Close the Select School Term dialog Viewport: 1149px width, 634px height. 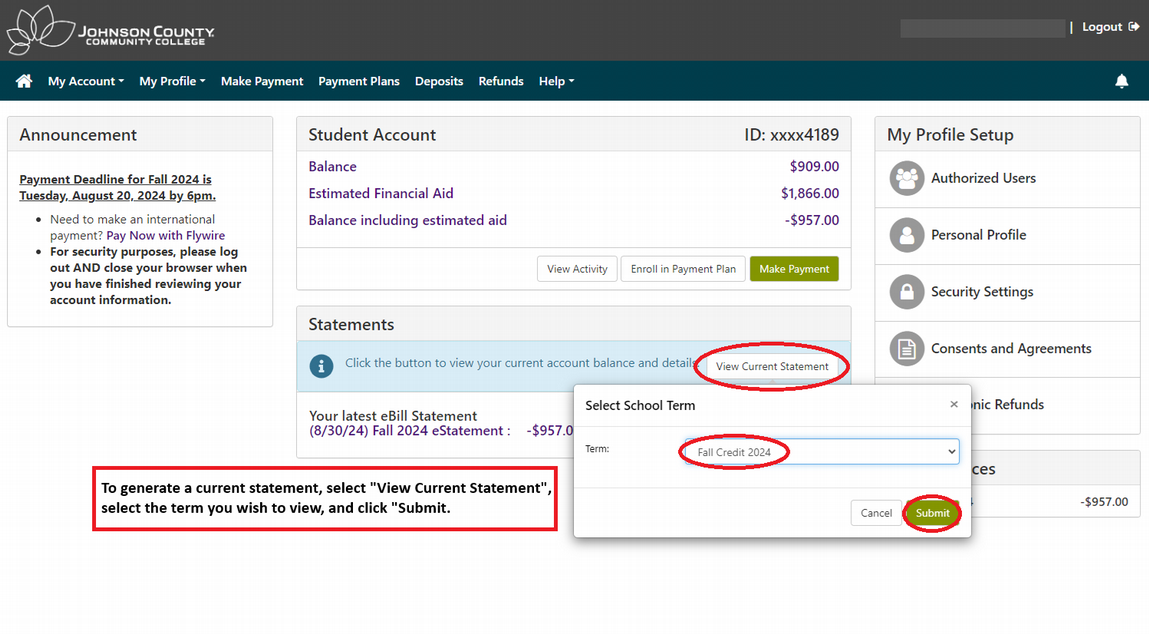point(953,404)
